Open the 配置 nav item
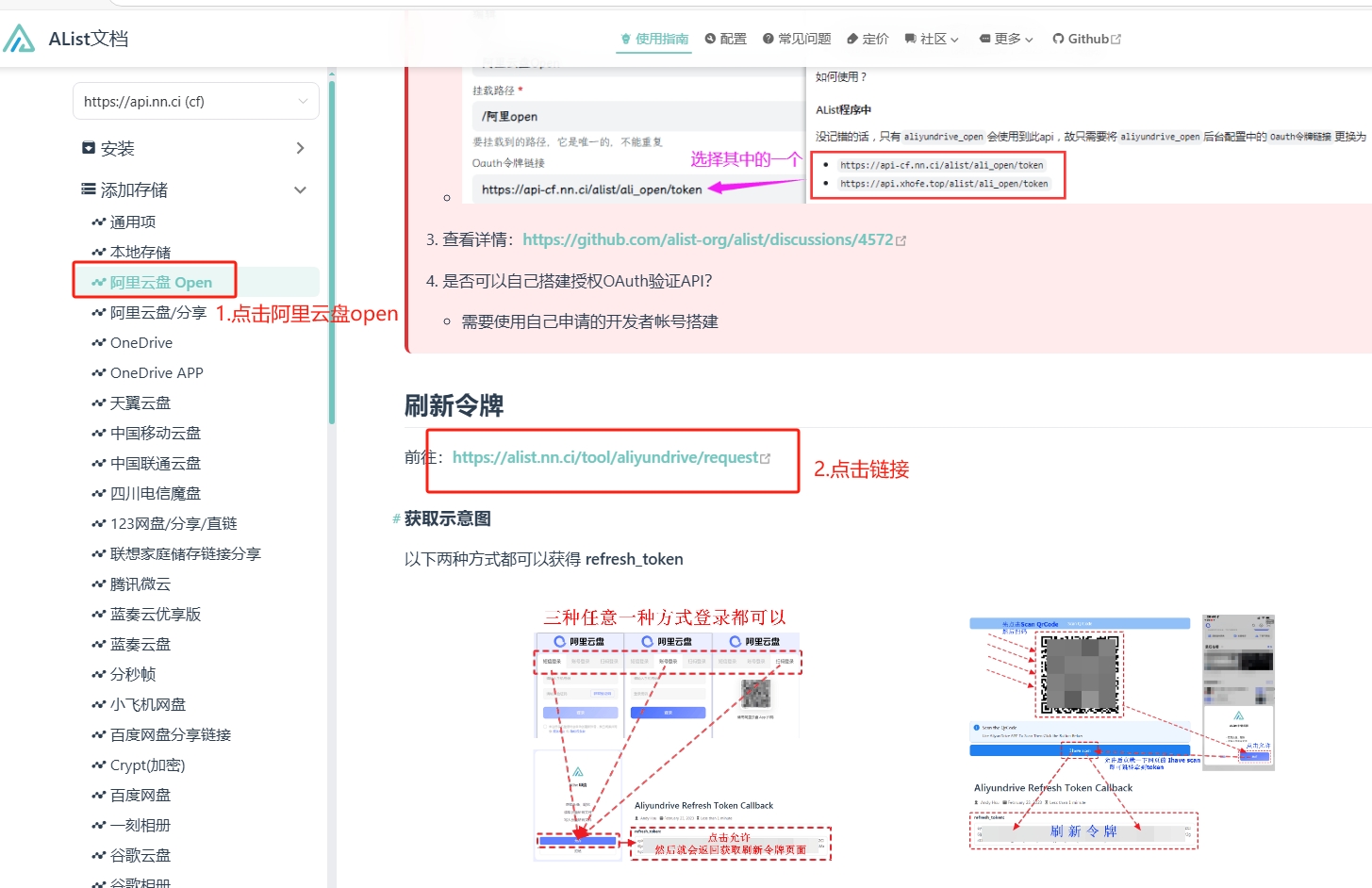The image size is (1372, 888). click(726, 39)
